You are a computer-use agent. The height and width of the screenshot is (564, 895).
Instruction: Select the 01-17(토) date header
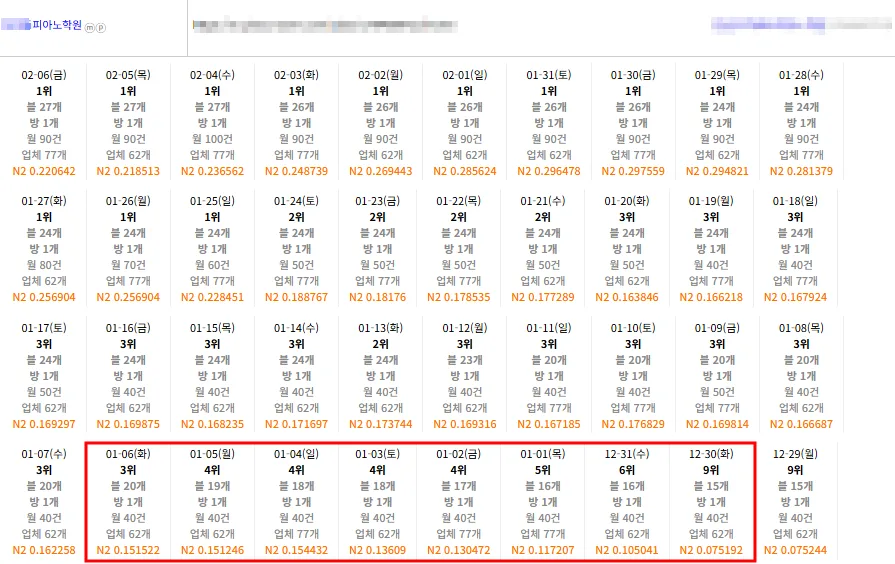(x=44, y=328)
